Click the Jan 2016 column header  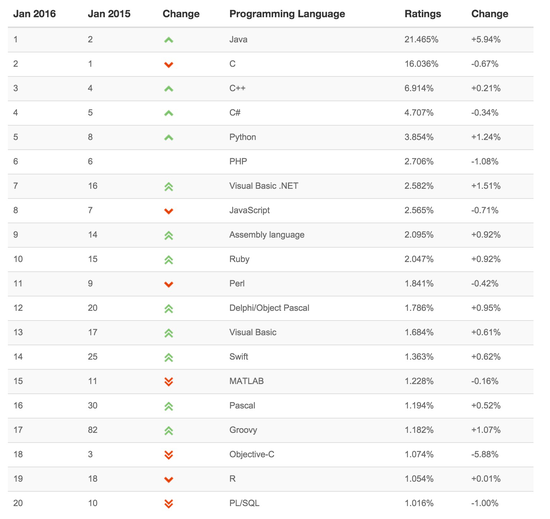34,14
